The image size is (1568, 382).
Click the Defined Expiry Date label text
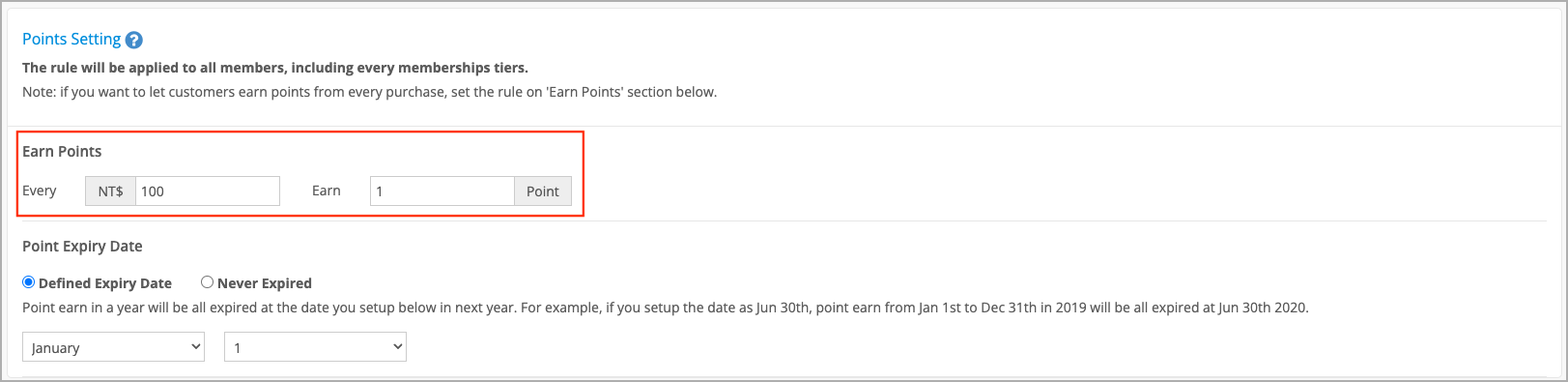[x=105, y=283]
